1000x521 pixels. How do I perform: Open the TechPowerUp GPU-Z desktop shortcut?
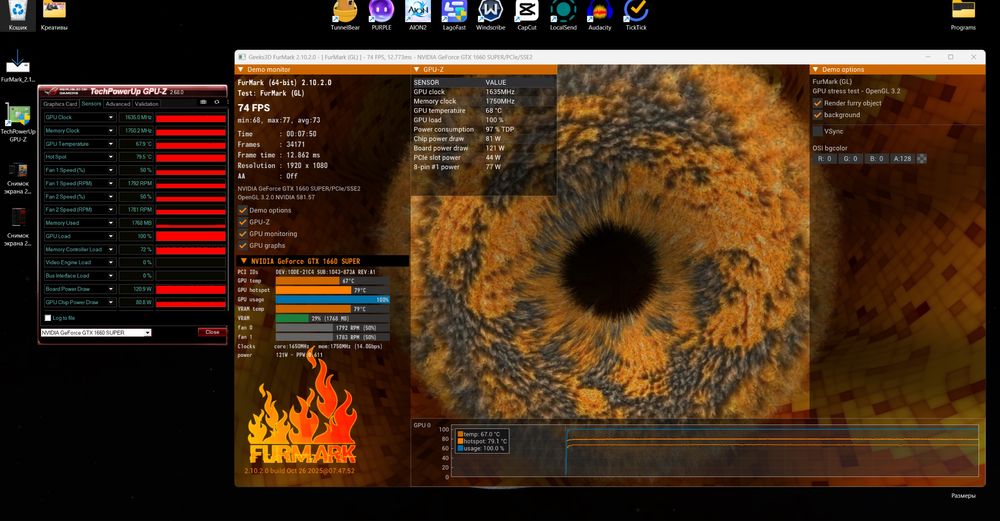pos(18,122)
